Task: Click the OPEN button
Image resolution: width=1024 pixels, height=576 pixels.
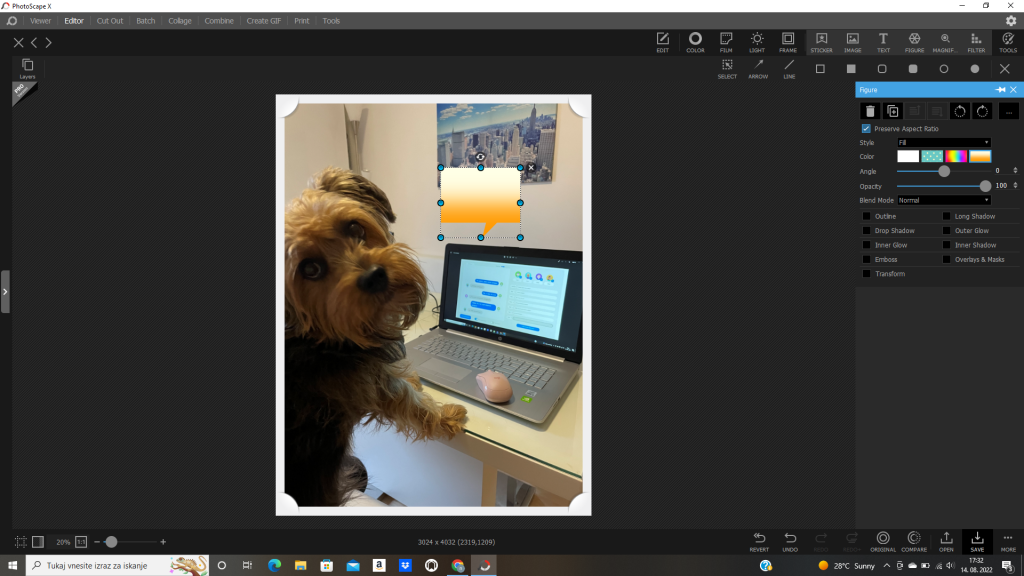Action: point(946,542)
